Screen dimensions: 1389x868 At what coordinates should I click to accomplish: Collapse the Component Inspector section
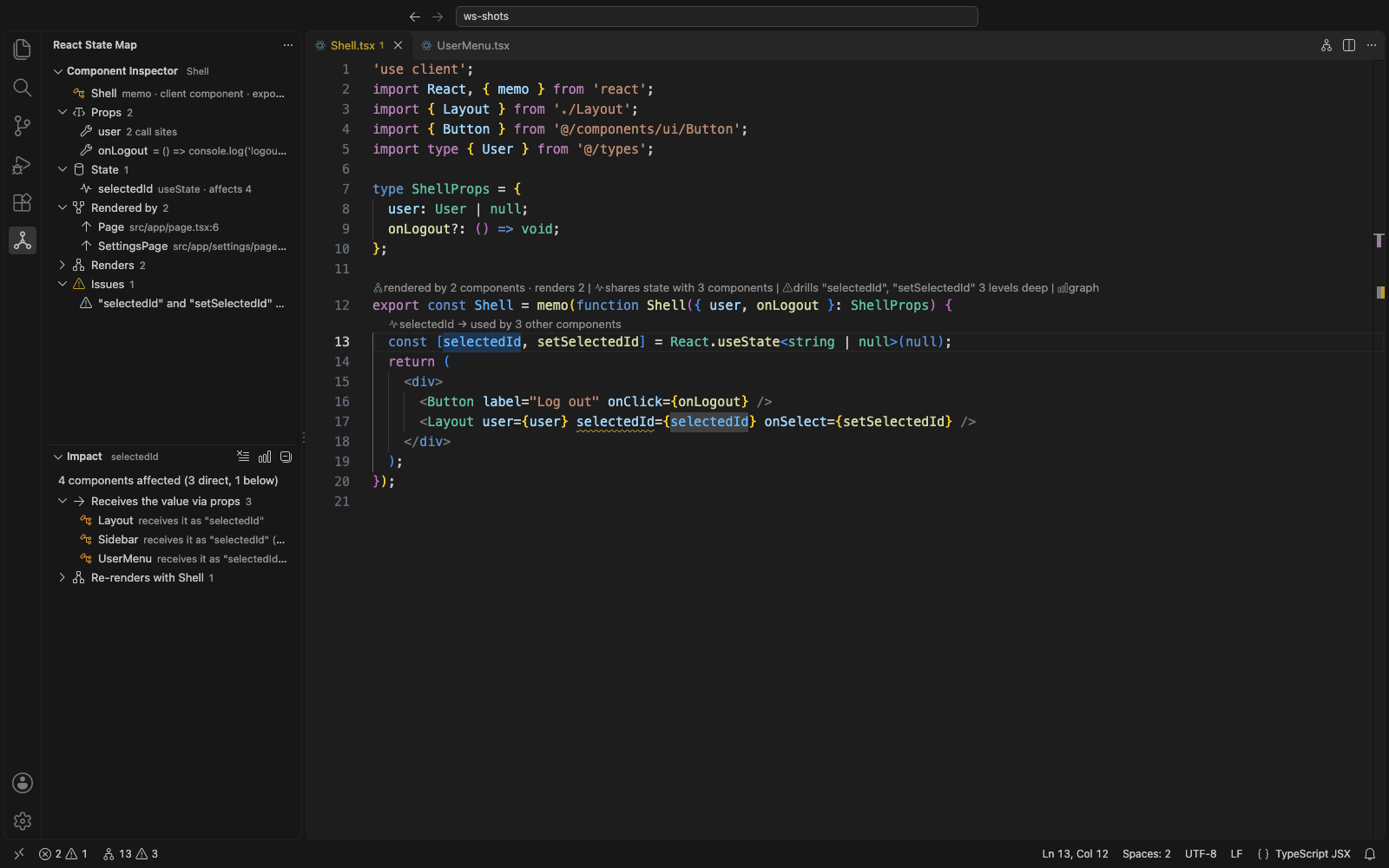(x=58, y=71)
